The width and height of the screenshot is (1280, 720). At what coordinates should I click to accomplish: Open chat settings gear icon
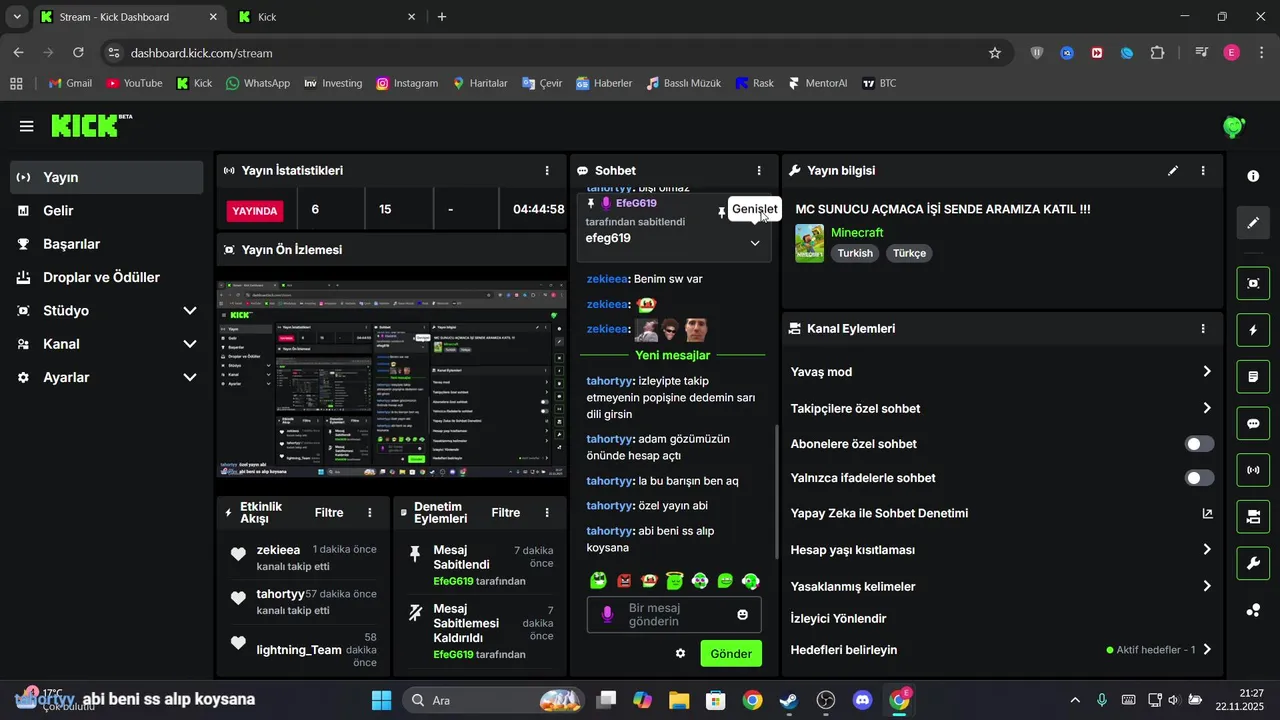(681, 653)
